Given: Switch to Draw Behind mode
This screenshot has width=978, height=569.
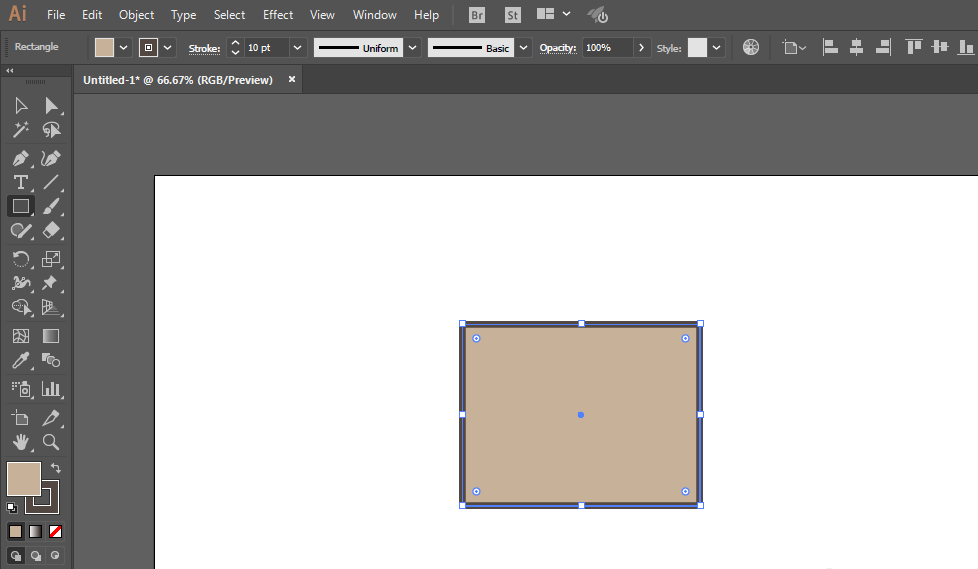Looking at the screenshot, I should click(36, 555).
